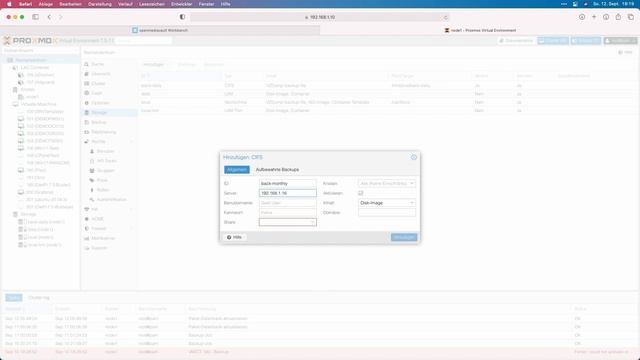Click the ID field with back-monthly
Viewport: 640px width, 360px height.
click(287, 184)
